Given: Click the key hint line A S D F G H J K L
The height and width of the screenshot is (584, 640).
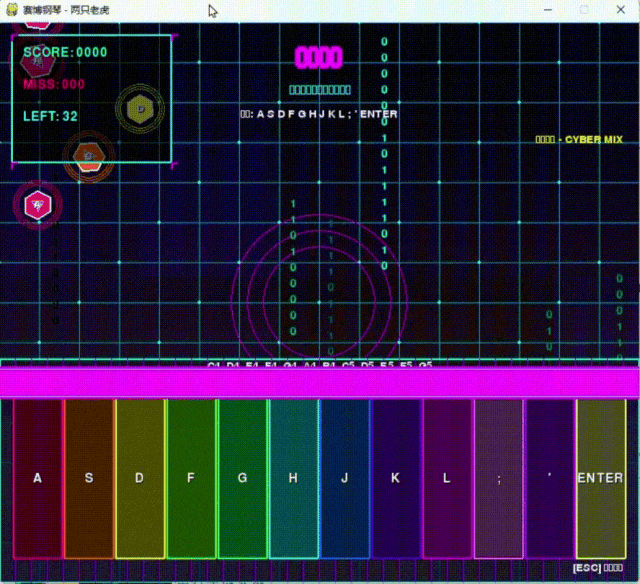Looking at the screenshot, I should point(319,114).
